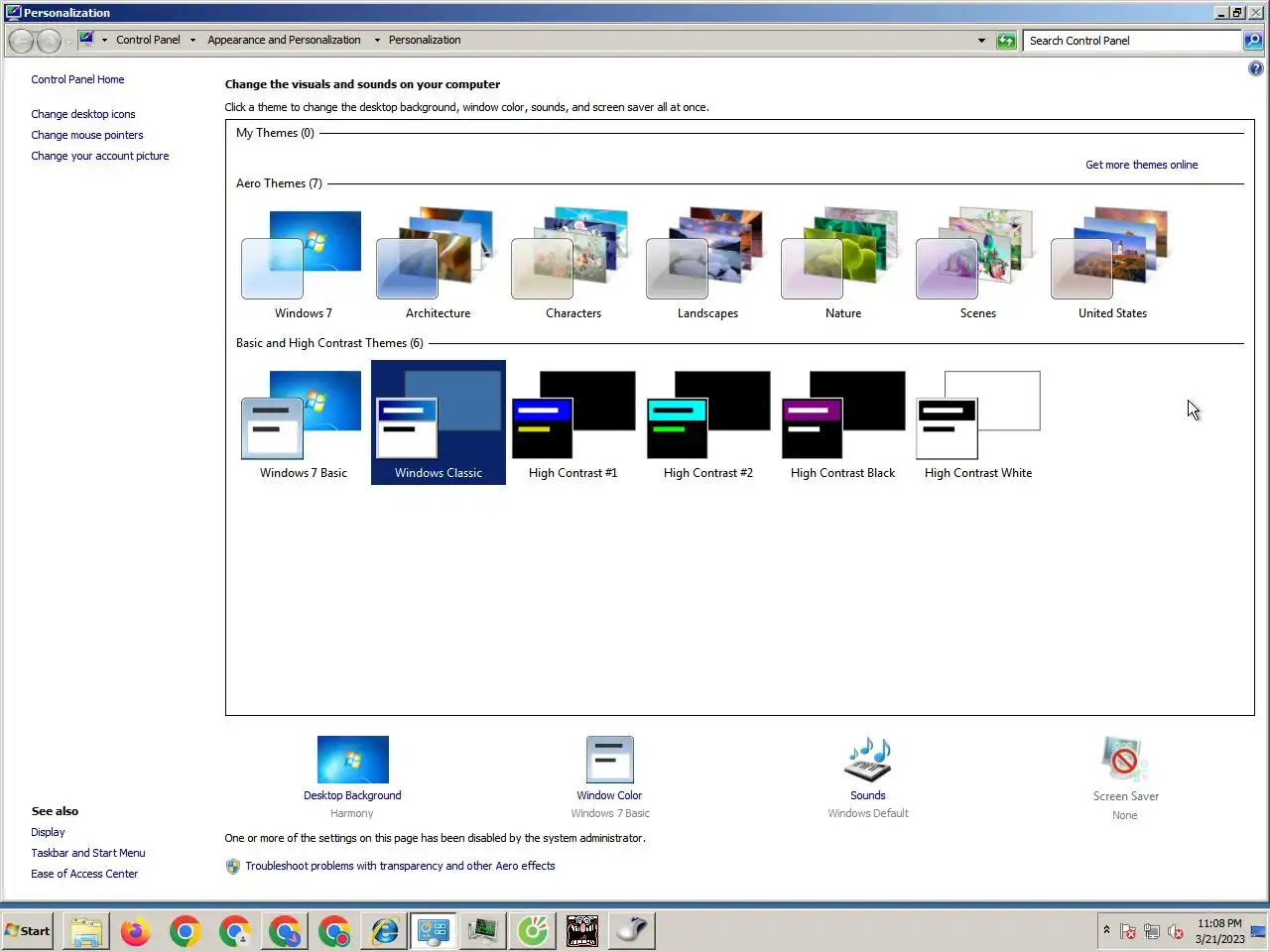1270x952 pixels.
Task: Select the Windows Classic theme
Action: coord(438,423)
